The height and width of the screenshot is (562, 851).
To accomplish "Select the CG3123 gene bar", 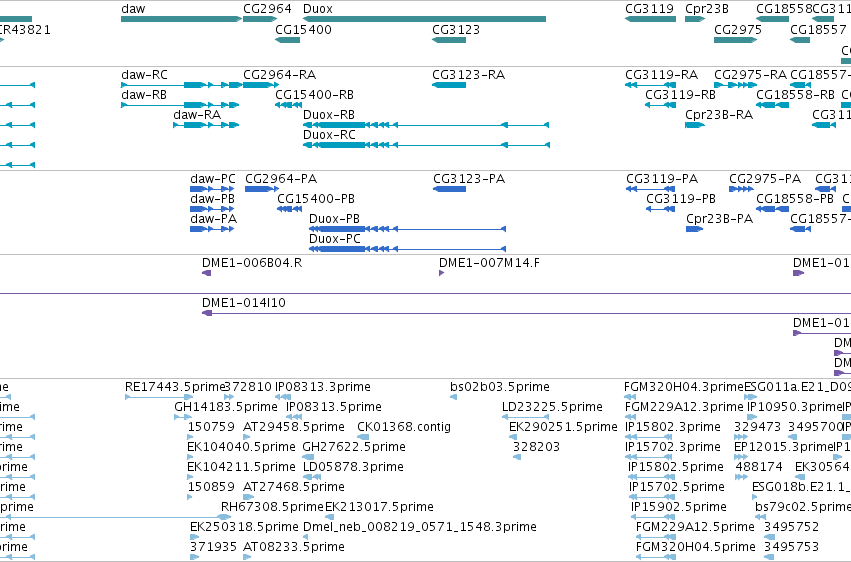I will (x=449, y=40).
